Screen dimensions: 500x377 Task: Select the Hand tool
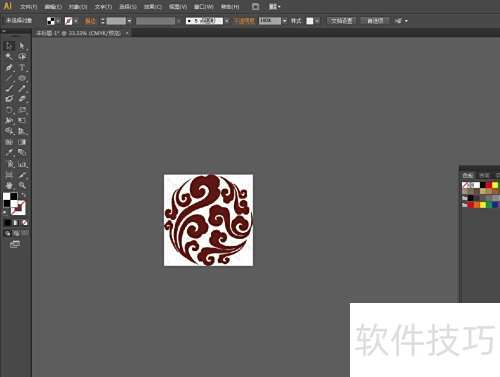[9, 185]
